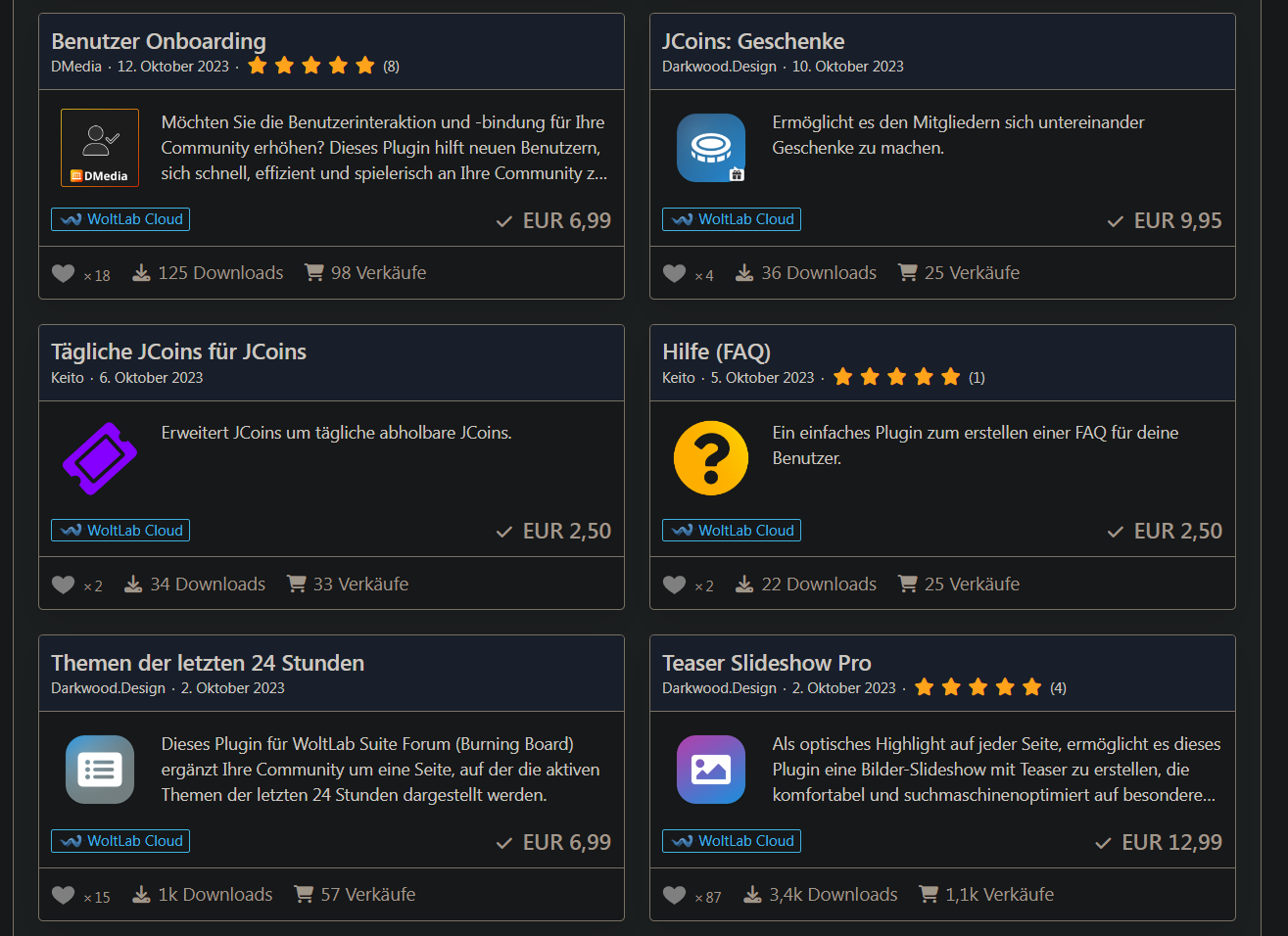Open Themen der letzten 24 Stunden title
This screenshot has width=1288, height=936.
pyautogui.click(x=208, y=663)
